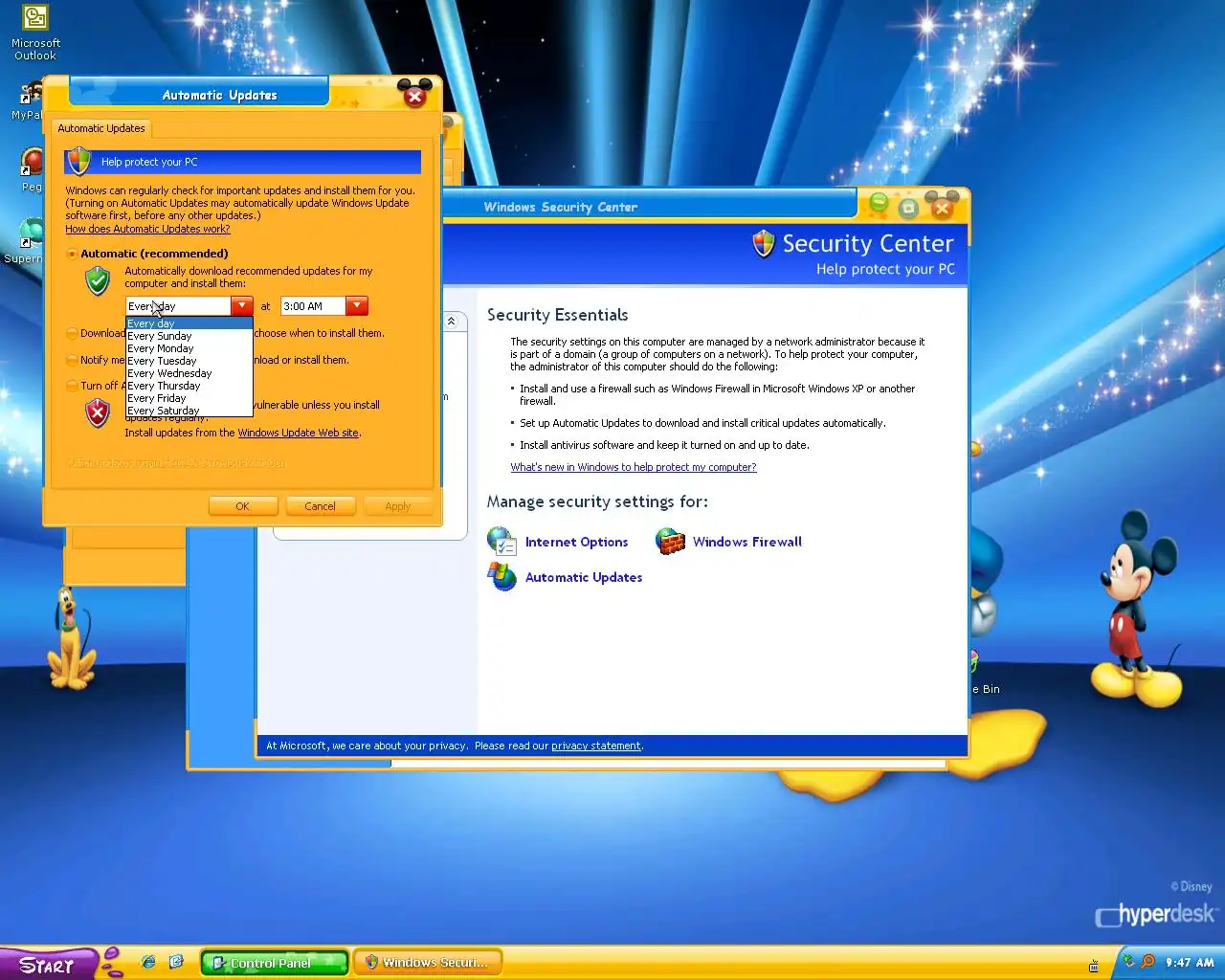Click the Apply button
Image resolution: width=1225 pixels, height=980 pixels.
[x=398, y=506]
